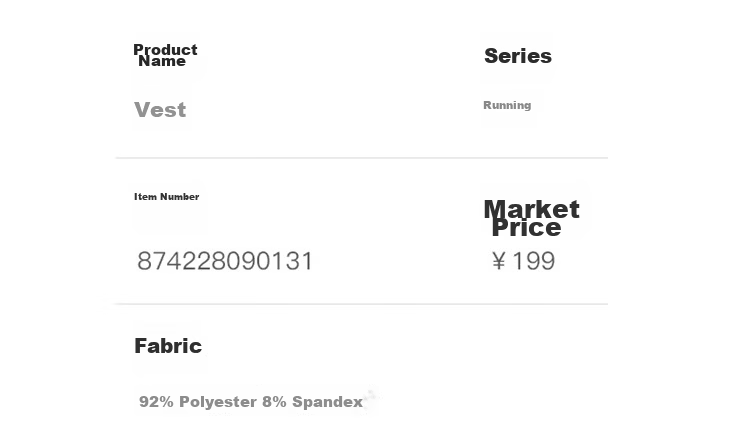Click the word Market in heading

coord(531,209)
